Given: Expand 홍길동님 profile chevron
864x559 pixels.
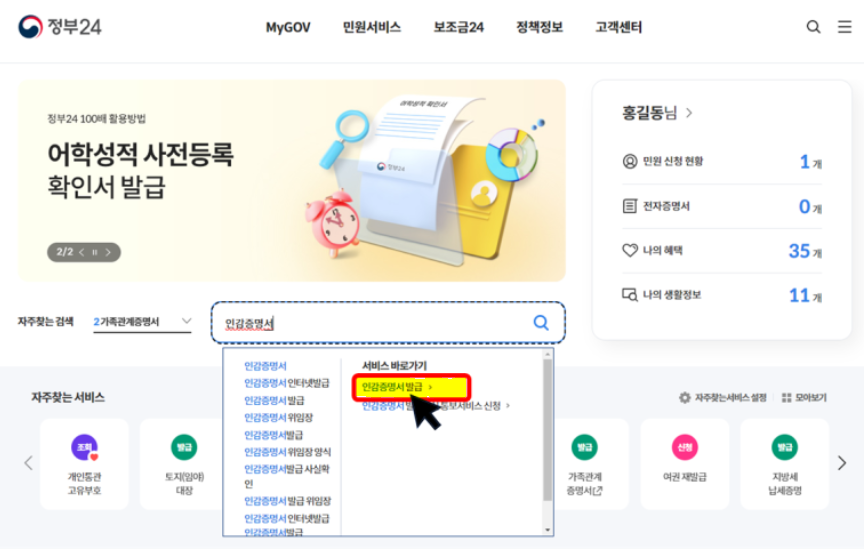Looking at the screenshot, I should [x=689, y=113].
